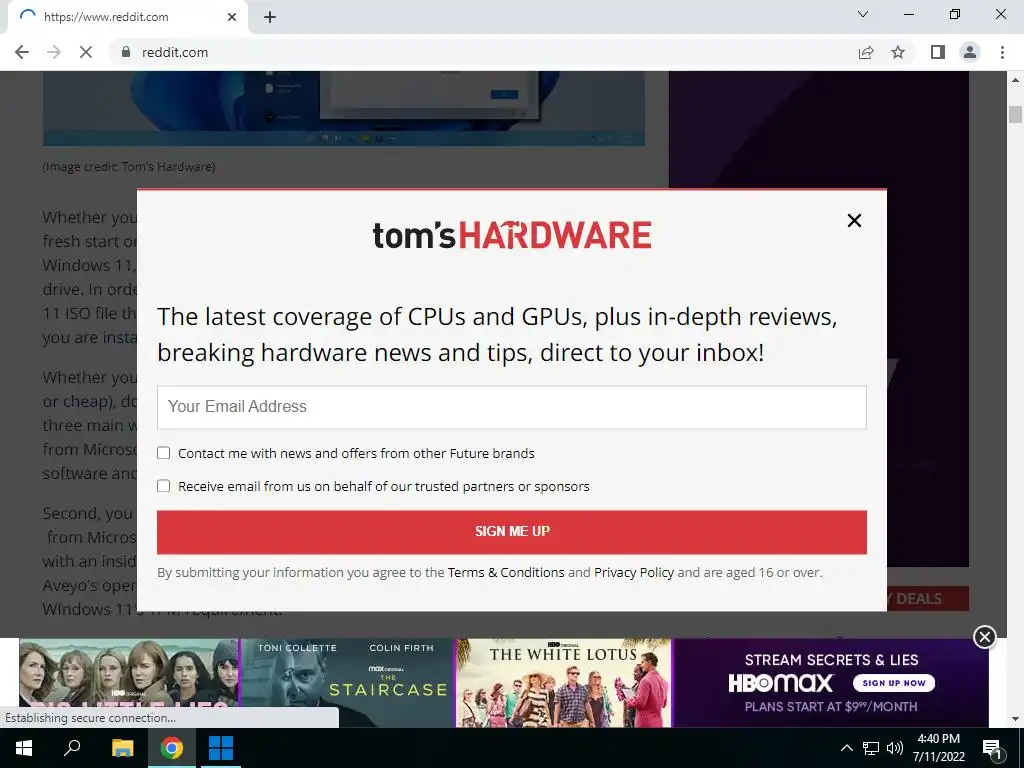Open the Terms & Conditions link

pyautogui.click(x=506, y=573)
